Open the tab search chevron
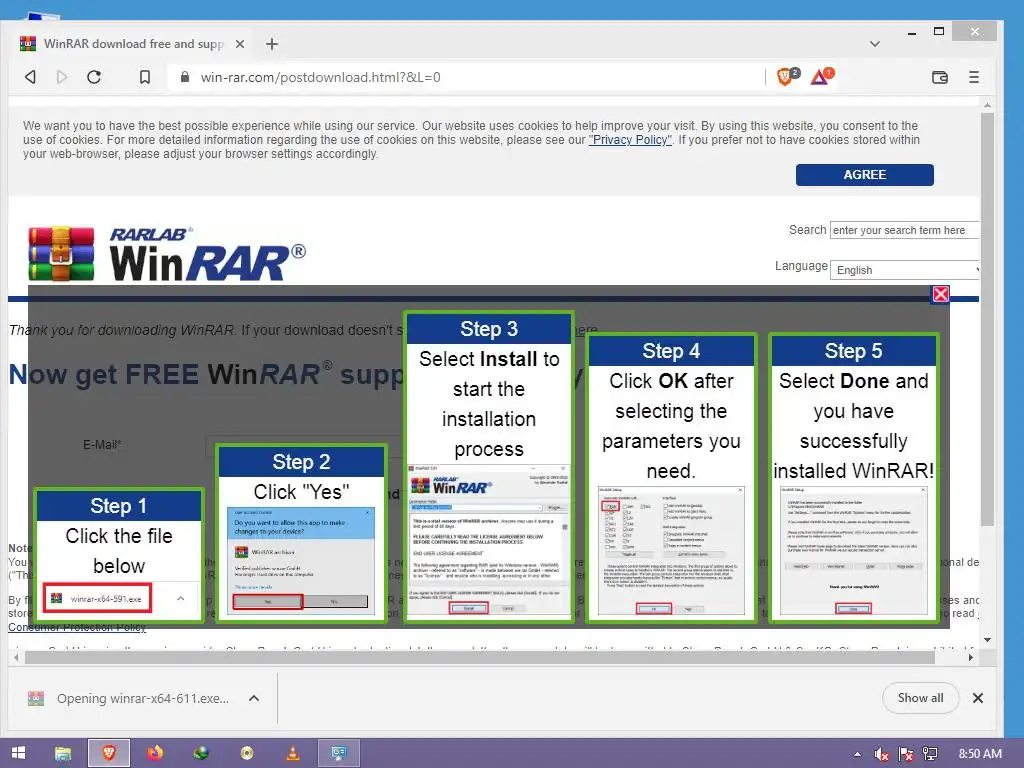 point(874,44)
